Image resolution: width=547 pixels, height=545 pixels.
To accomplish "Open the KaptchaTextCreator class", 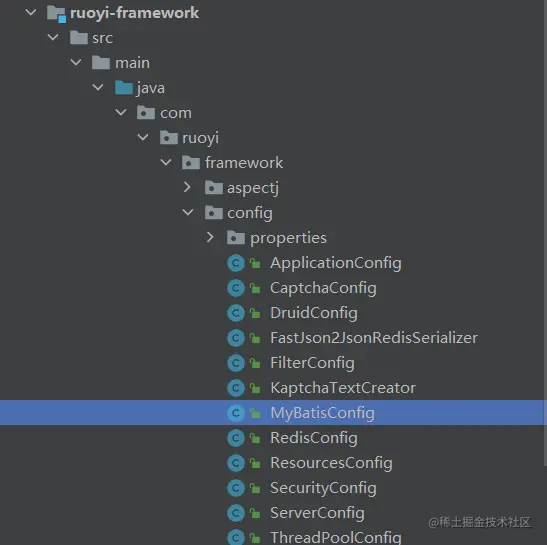I will (343, 388).
